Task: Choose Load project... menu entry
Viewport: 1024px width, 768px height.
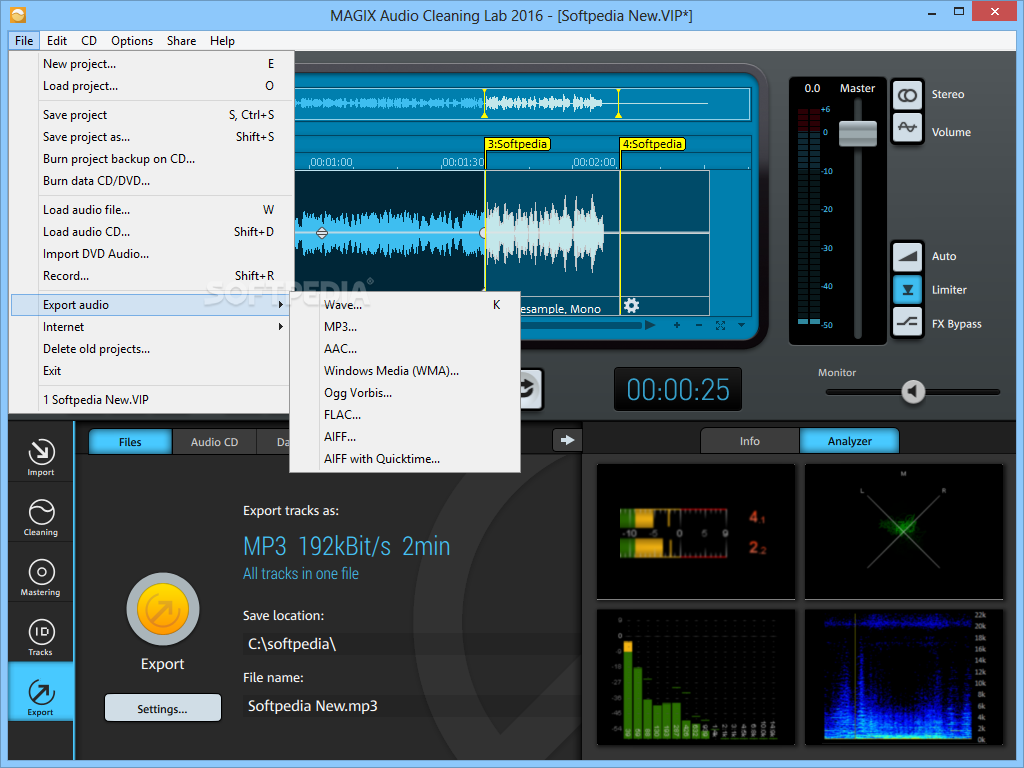Action: pyautogui.click(x=152, y=86)
